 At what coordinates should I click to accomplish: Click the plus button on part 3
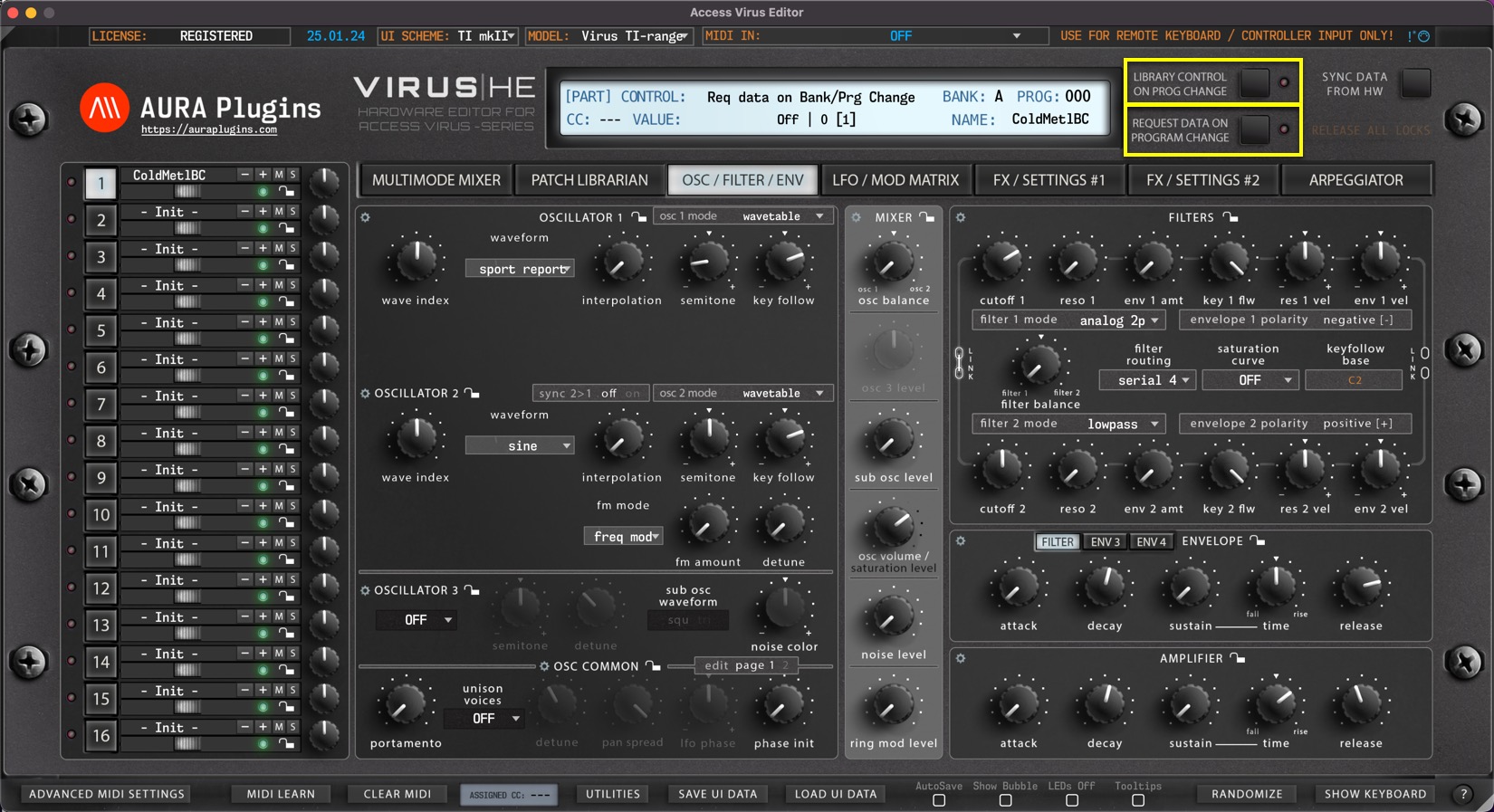pyautogui.click(x=263, y=248)
